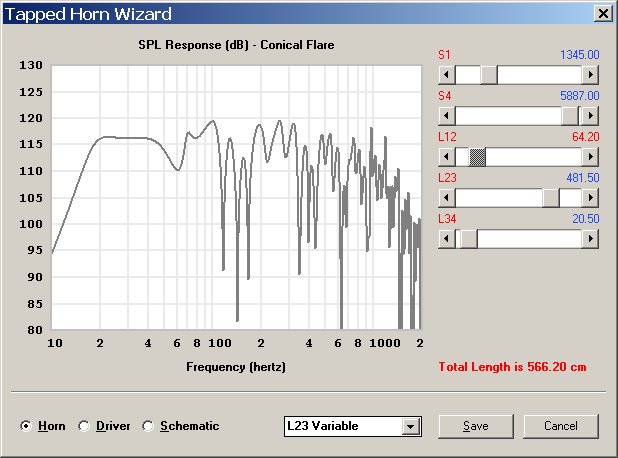Decrease L23 with left arrow
Viewport: 618px width, 458px height.
click(447, 198)
